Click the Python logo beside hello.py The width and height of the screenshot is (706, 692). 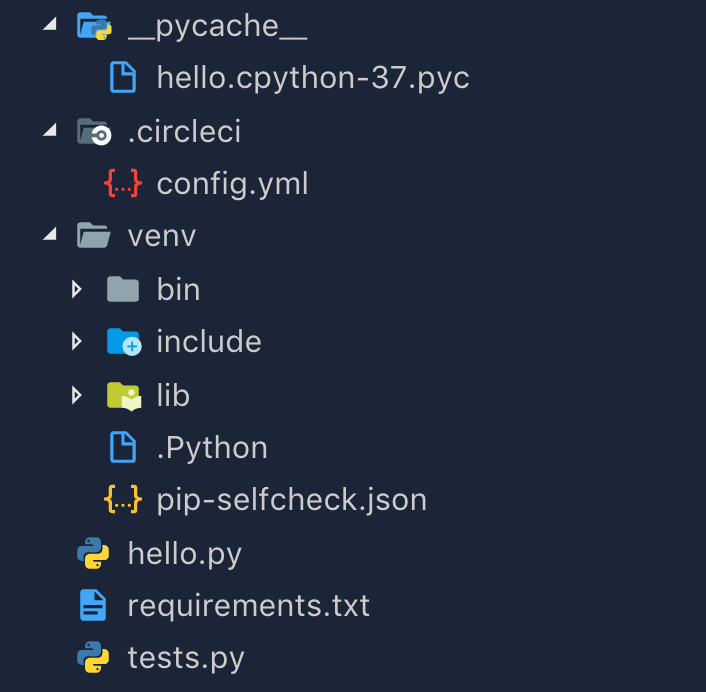pos(93,553)
